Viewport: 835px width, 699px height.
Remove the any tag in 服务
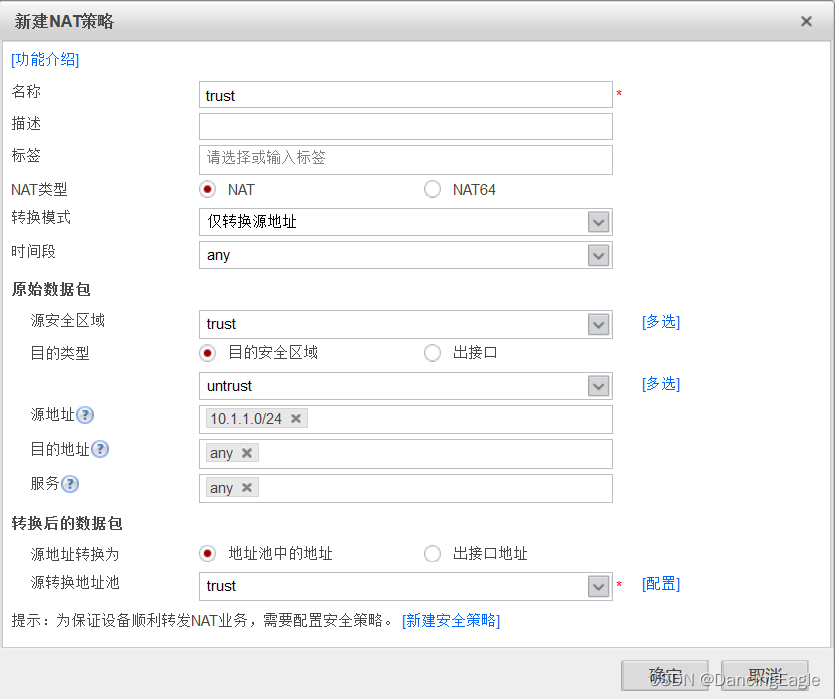(247, 488)
